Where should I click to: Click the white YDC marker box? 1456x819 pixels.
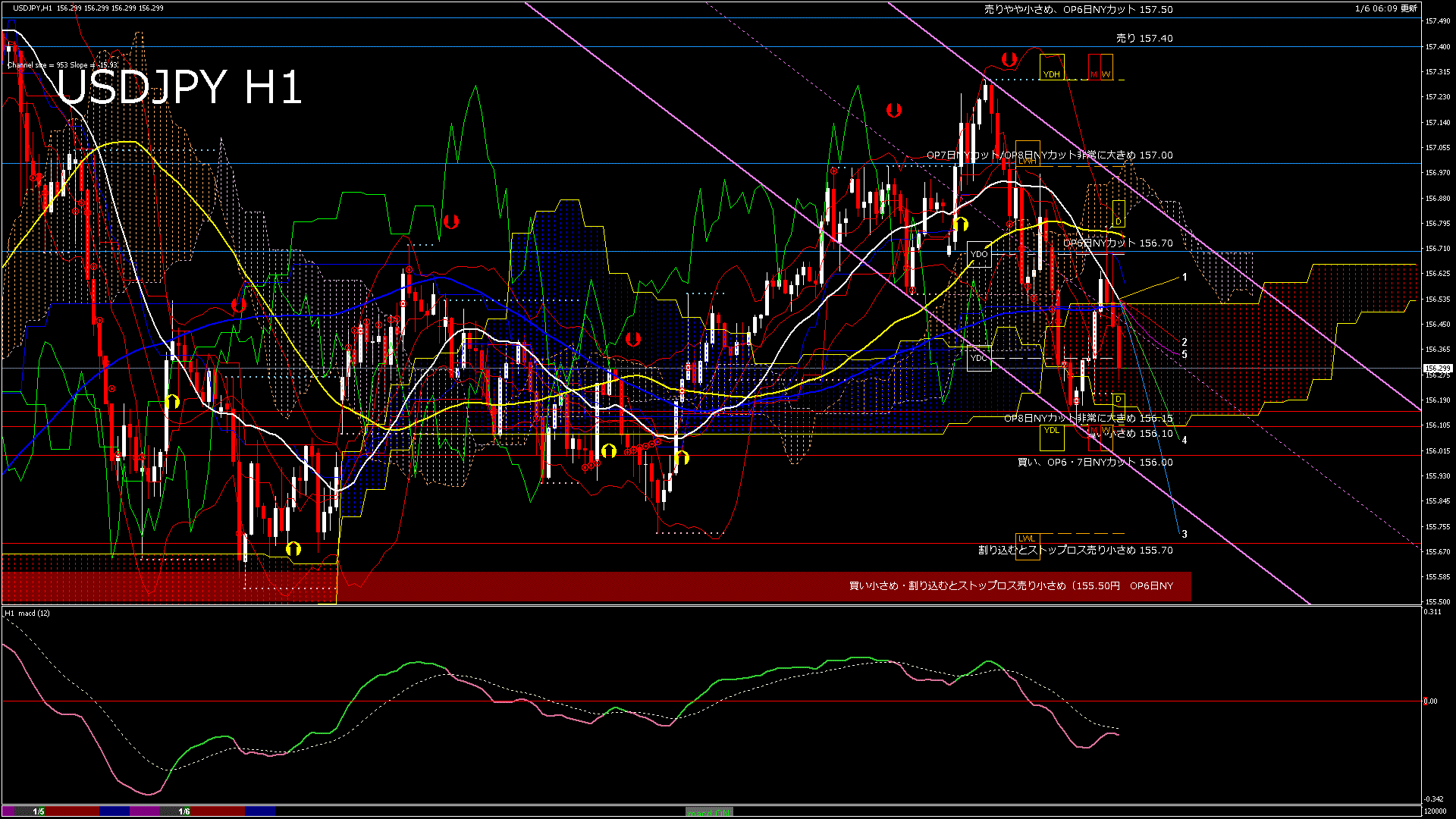point(979,358)
